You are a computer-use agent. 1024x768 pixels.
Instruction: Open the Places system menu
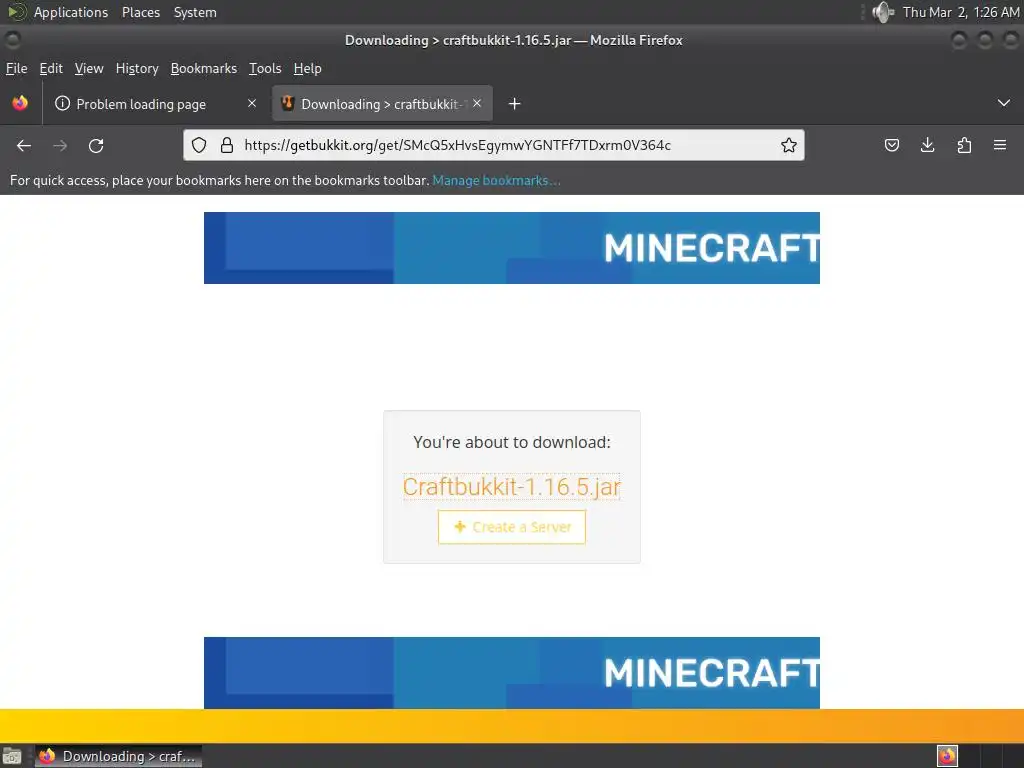(141, 12)
